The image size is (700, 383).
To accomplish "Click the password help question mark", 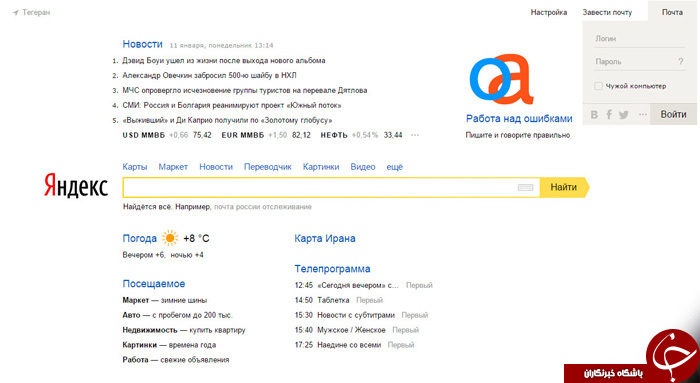I will 680,62.
